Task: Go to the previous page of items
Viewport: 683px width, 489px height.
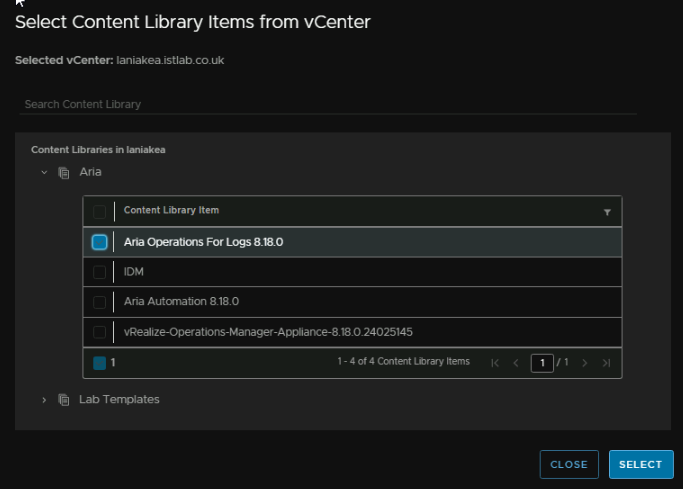Action: point(516,363)
